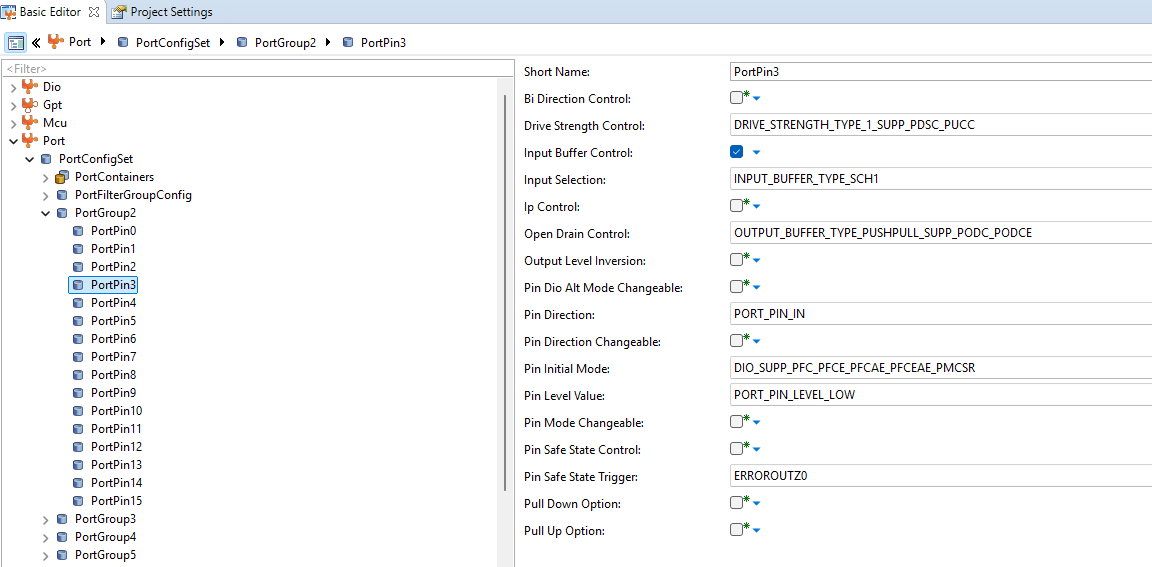Click the Mcu module icon in tree
Screen dimensions: 1152x567
[x=30, y=123]
